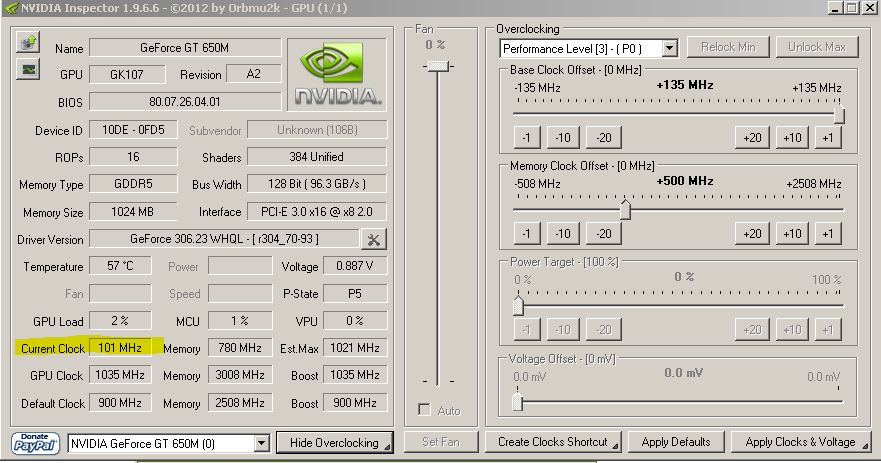Click the Revision value A2
The height and width of the screenshot is (463, 881).
pos(253,74)
